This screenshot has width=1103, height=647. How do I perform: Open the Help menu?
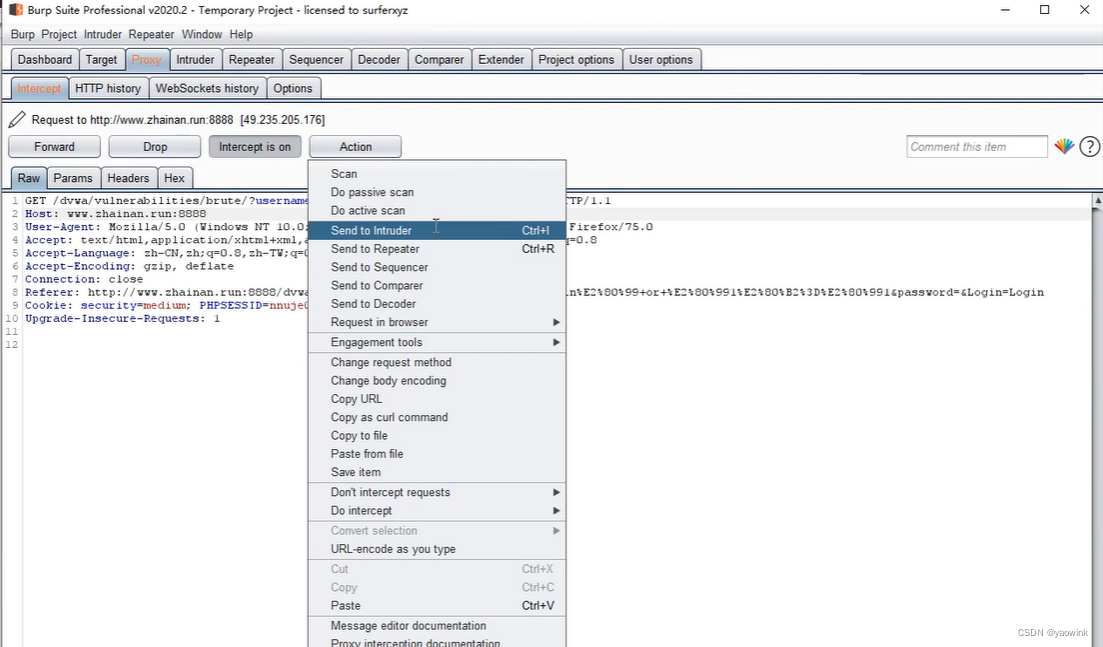(x=241, y=34)
